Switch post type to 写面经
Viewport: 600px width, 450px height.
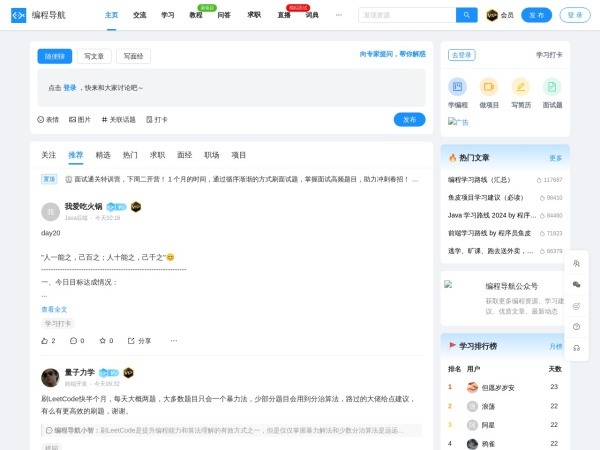pyautogui.click(x=133, y=56)
